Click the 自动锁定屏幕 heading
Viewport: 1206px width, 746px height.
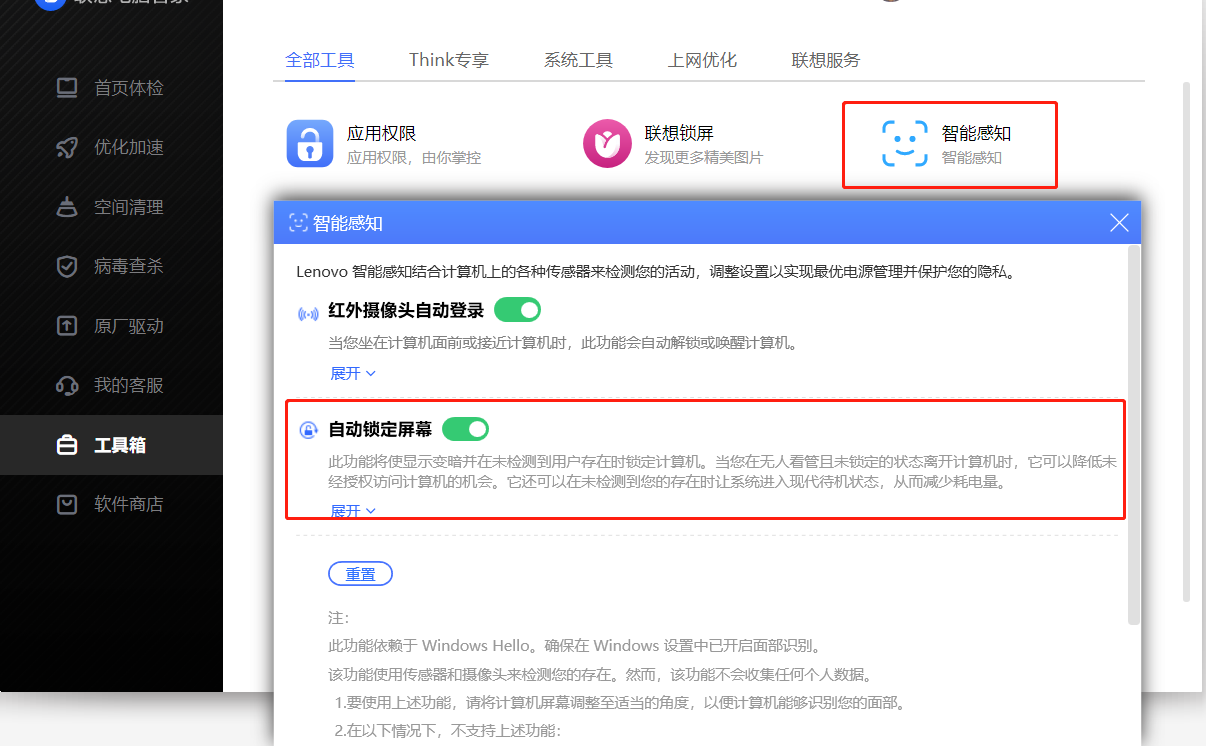[x=380, y=430]
